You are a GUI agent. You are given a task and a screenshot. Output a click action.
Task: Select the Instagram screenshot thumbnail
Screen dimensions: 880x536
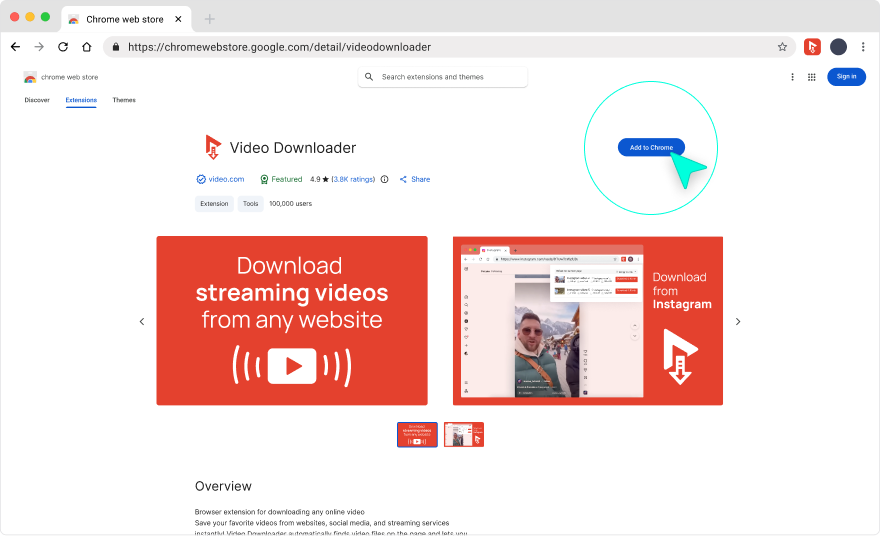click(x=464, y=434)
